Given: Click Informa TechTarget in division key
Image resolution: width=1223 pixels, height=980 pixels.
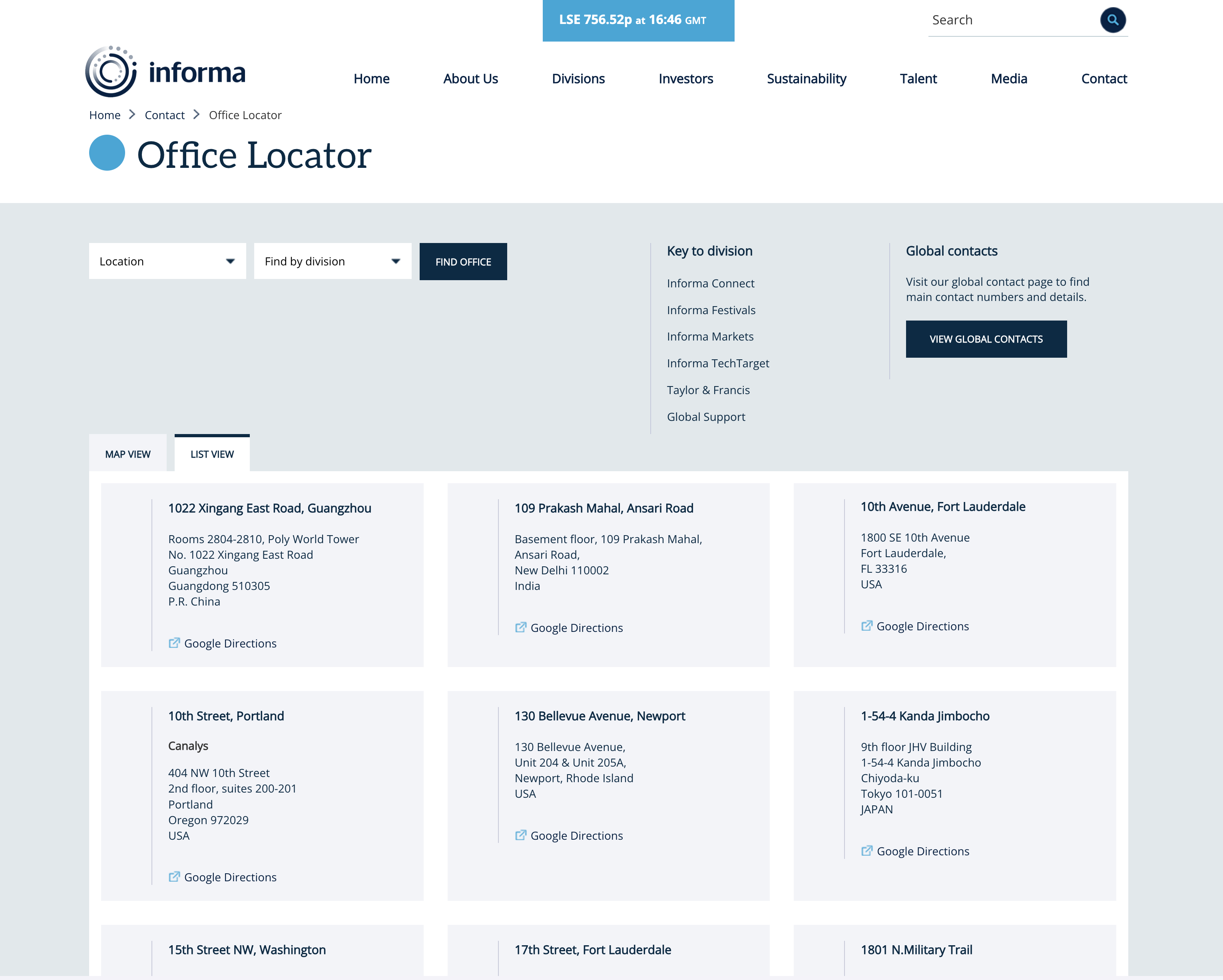Looking at the screenshot, I should point(717,363).
